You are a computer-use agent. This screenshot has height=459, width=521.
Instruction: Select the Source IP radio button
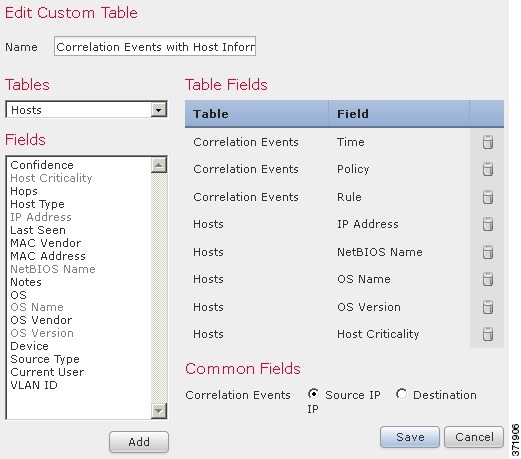313,394
